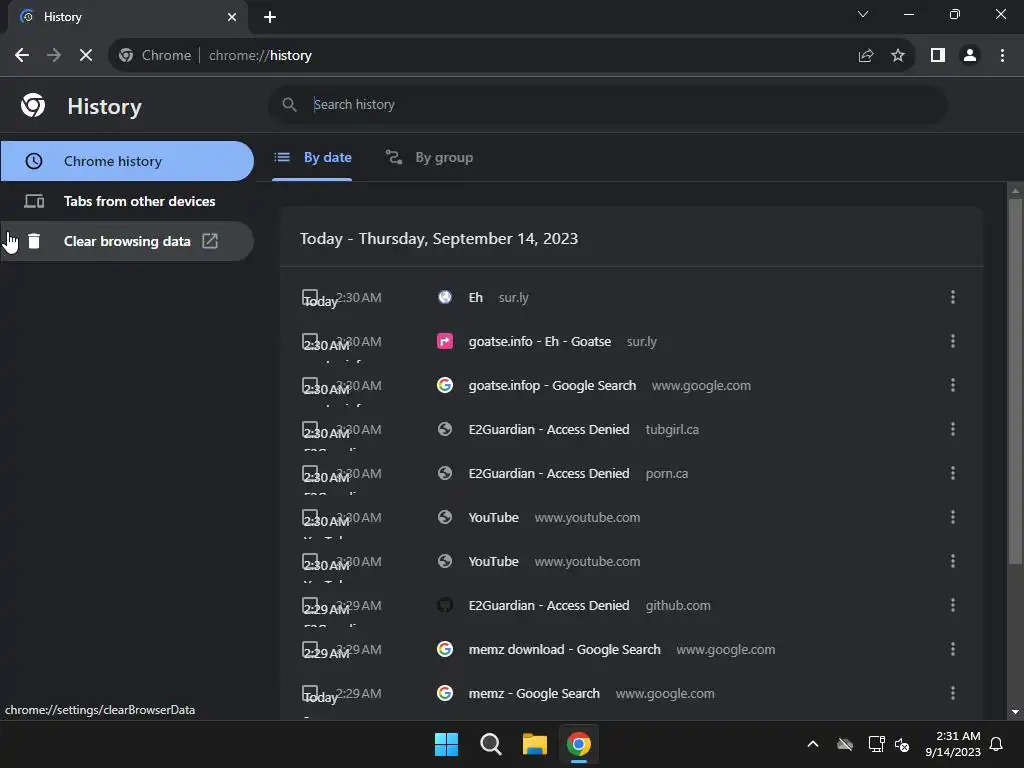Open goatse.infop - Google Search link
This screenshot has width=1024, height=768.
coord(552,385)
